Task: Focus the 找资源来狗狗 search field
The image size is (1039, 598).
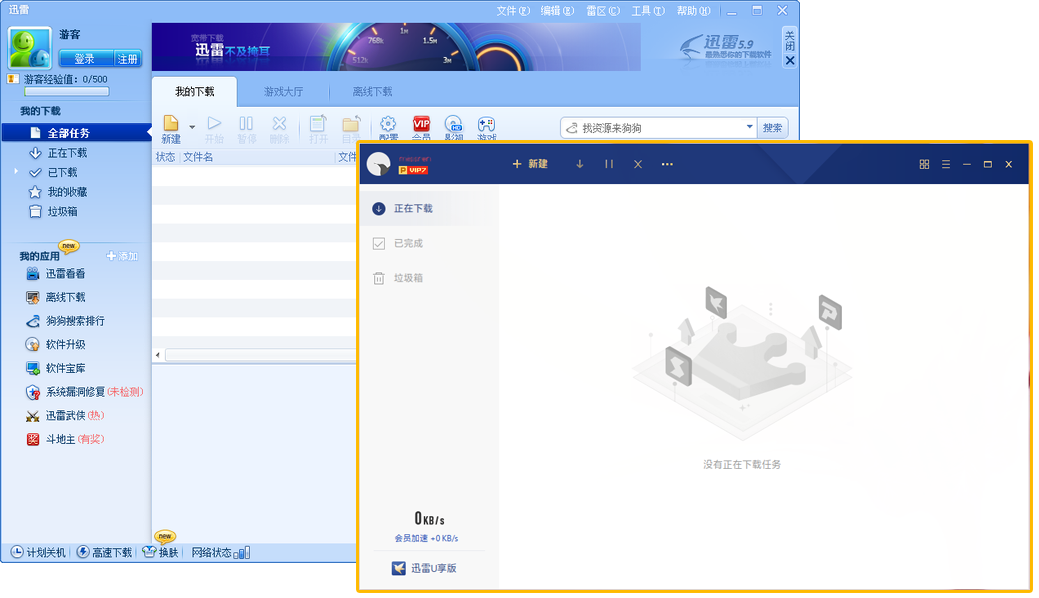Action: (x=659, y=128)
